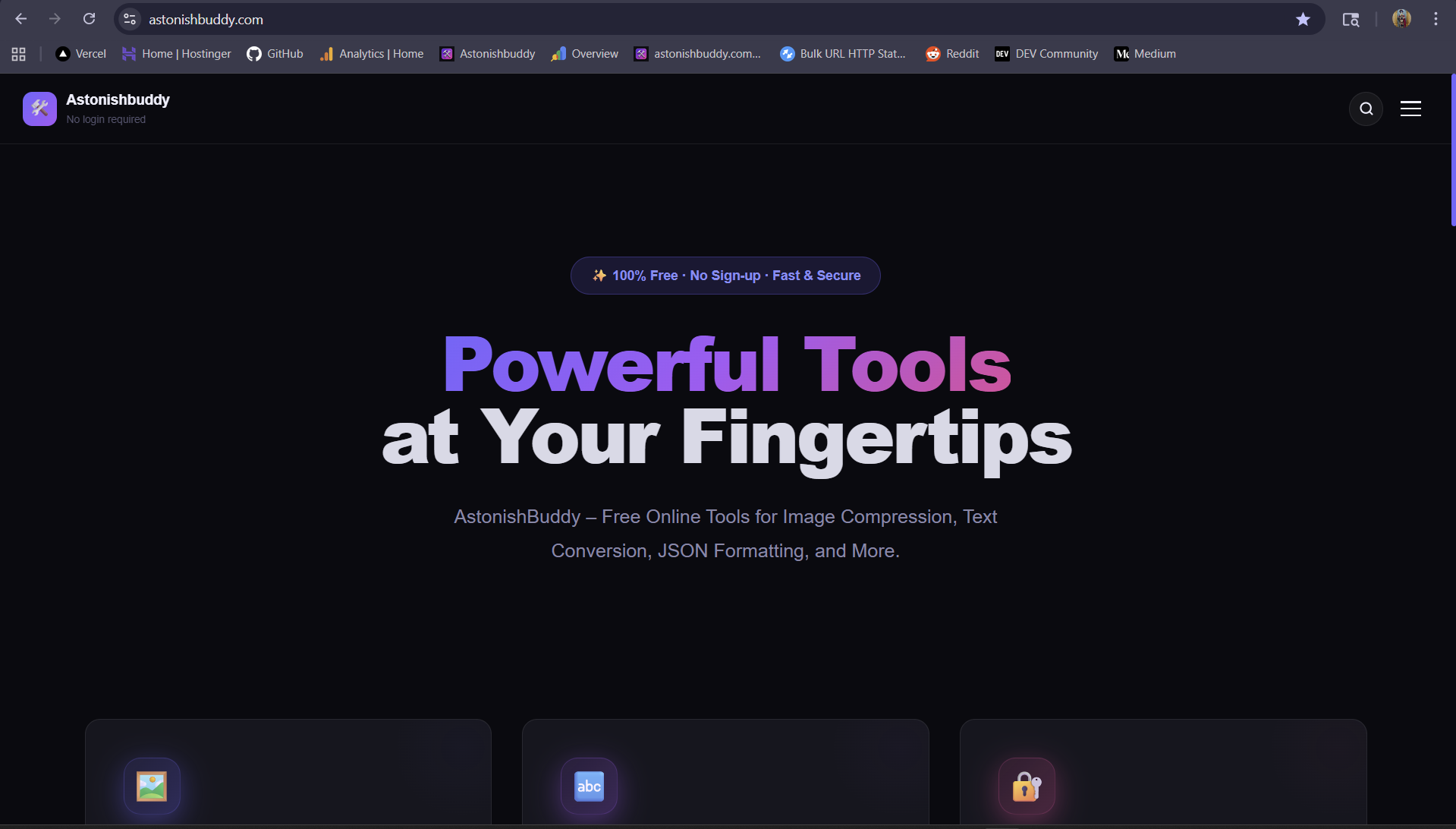This screenshot has height=829, width=1456.
Task: Reload the astonishbuddy.com page
Action: 89,19
